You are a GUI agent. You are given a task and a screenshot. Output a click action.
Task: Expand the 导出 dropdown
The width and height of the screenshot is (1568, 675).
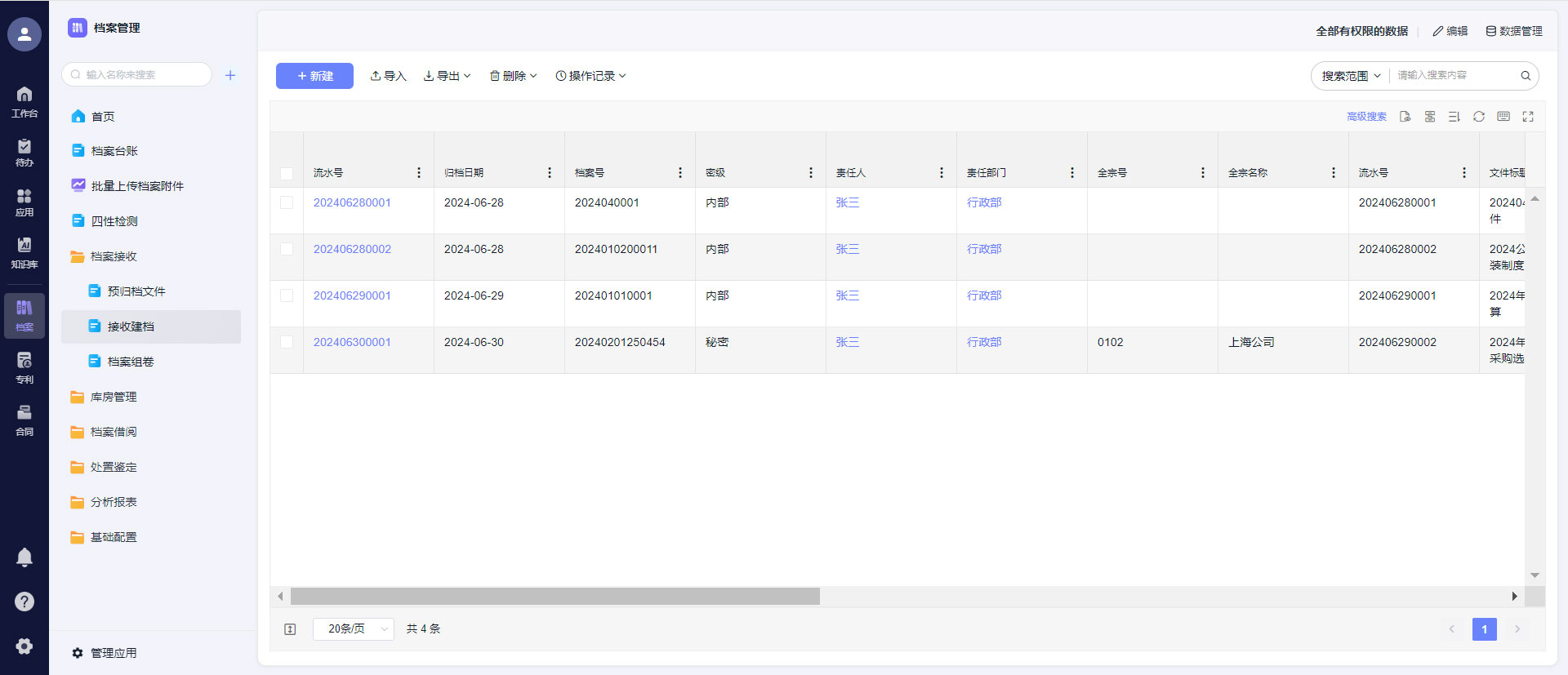(x=448, y=76)
